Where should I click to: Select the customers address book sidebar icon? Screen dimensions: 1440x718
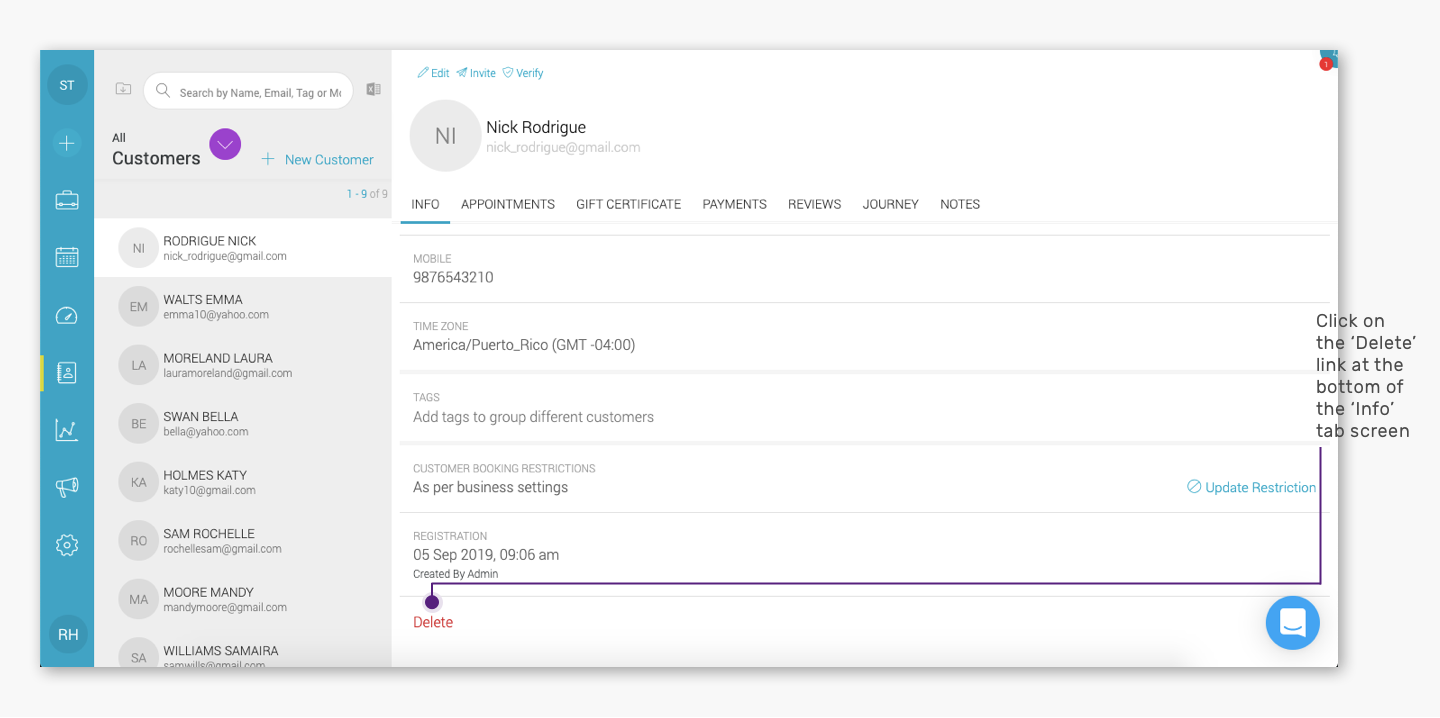tap(67, 373)
